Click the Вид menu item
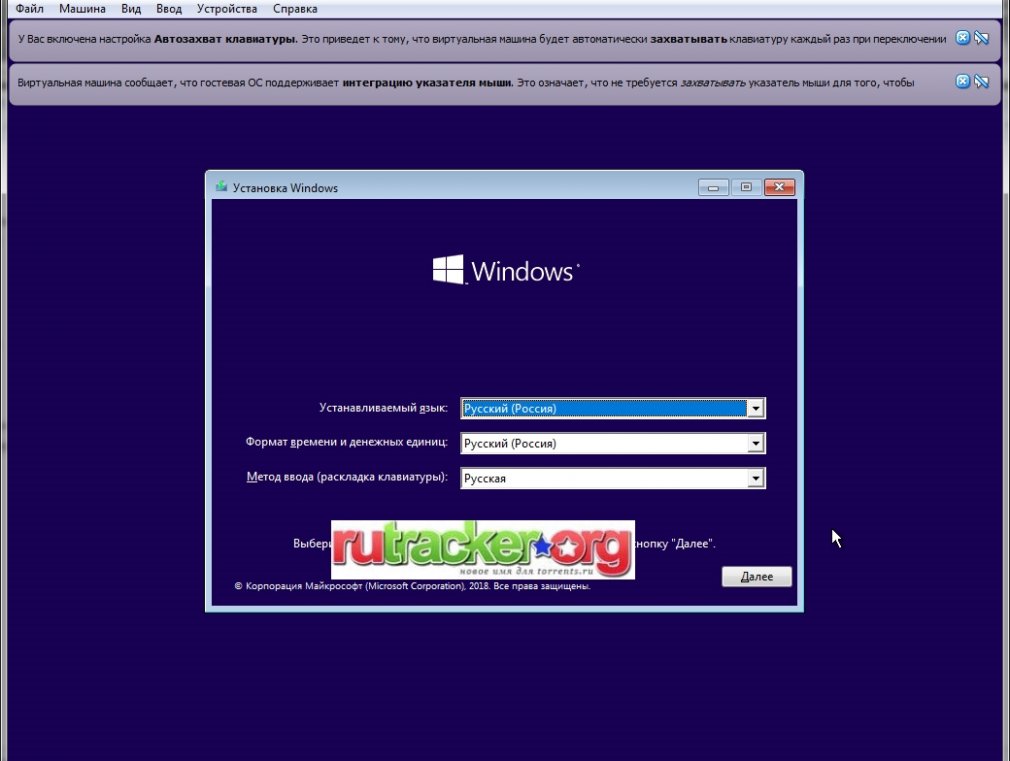This screenshot has height=761, width=1010. pos(131,9)
